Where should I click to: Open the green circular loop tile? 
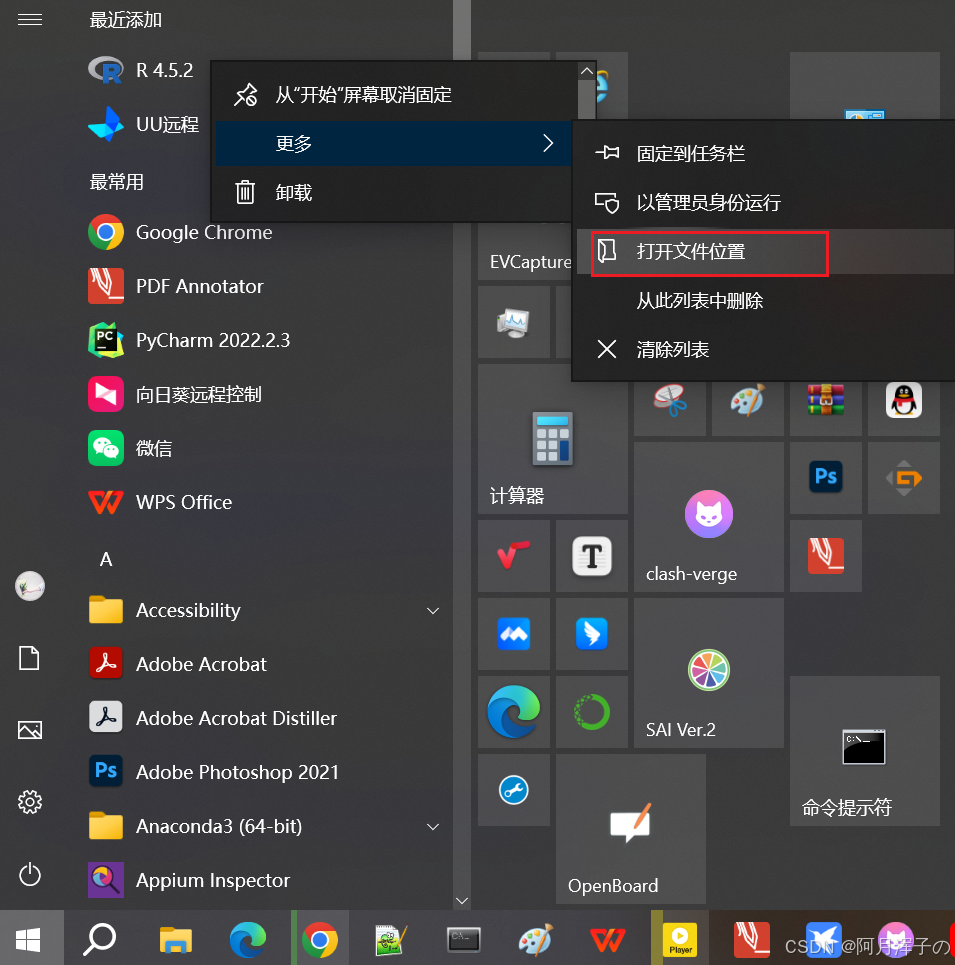(x=592, y=712)
